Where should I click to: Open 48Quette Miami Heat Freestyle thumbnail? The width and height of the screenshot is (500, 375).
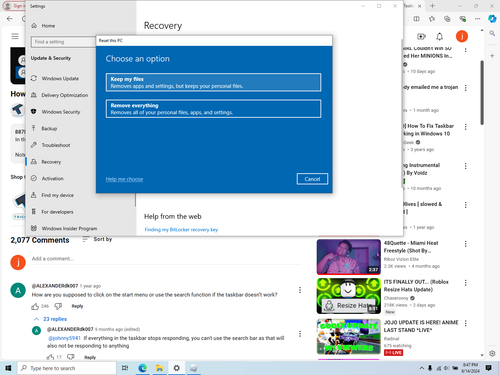(x=349, y=257)
